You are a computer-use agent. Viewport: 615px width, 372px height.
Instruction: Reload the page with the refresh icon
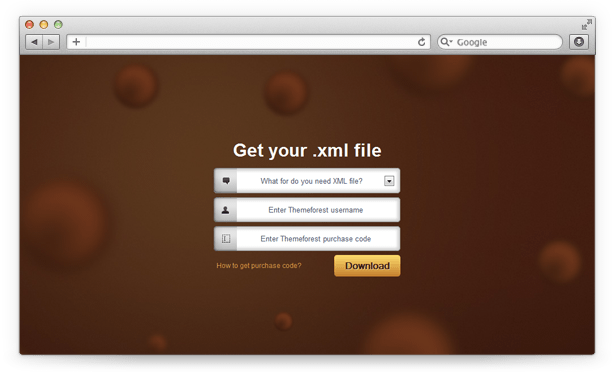[x=422, y=42]
